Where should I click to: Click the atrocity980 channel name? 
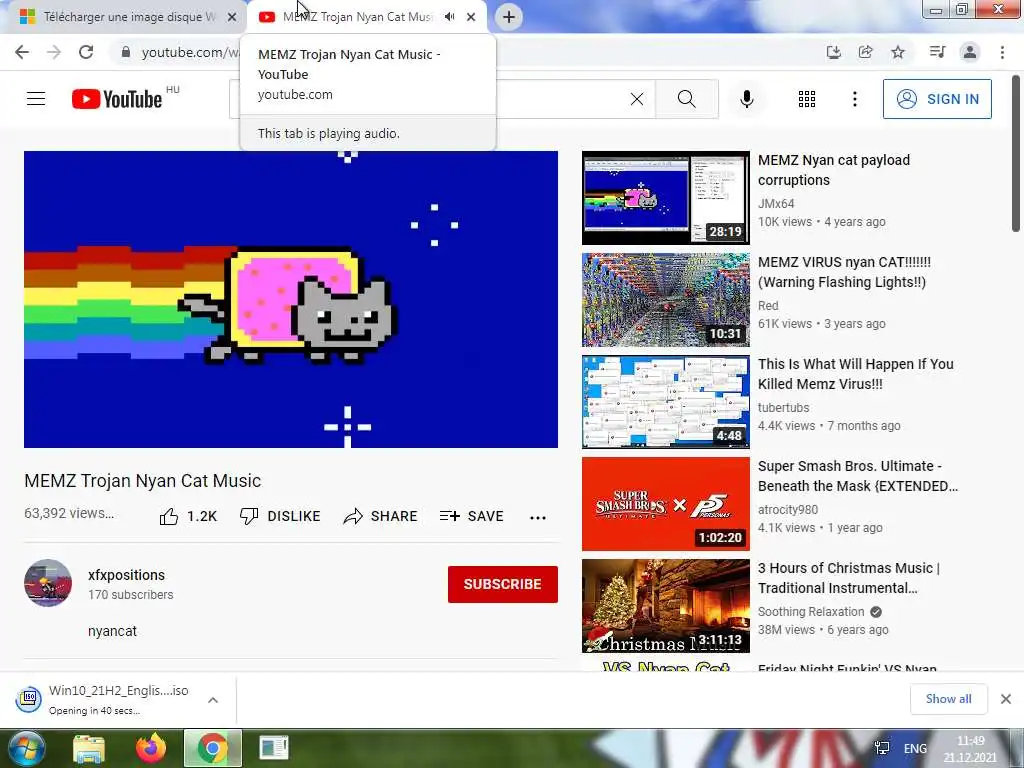pos(788,509)
